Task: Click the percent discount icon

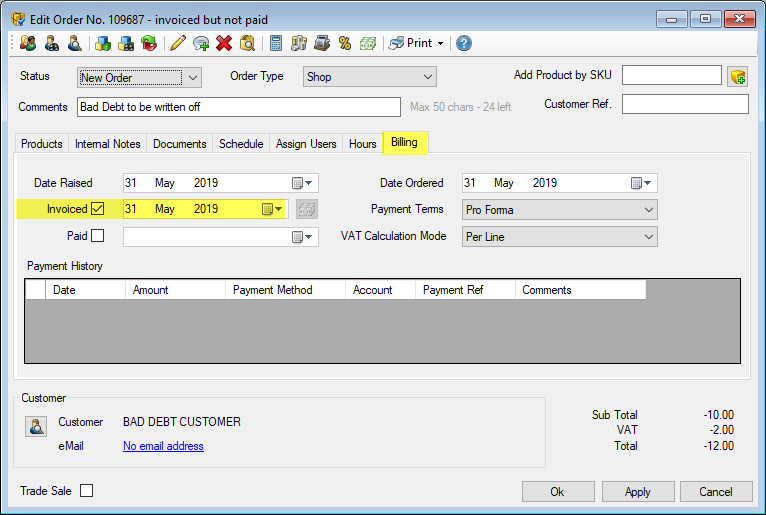Action: [344, 43]
